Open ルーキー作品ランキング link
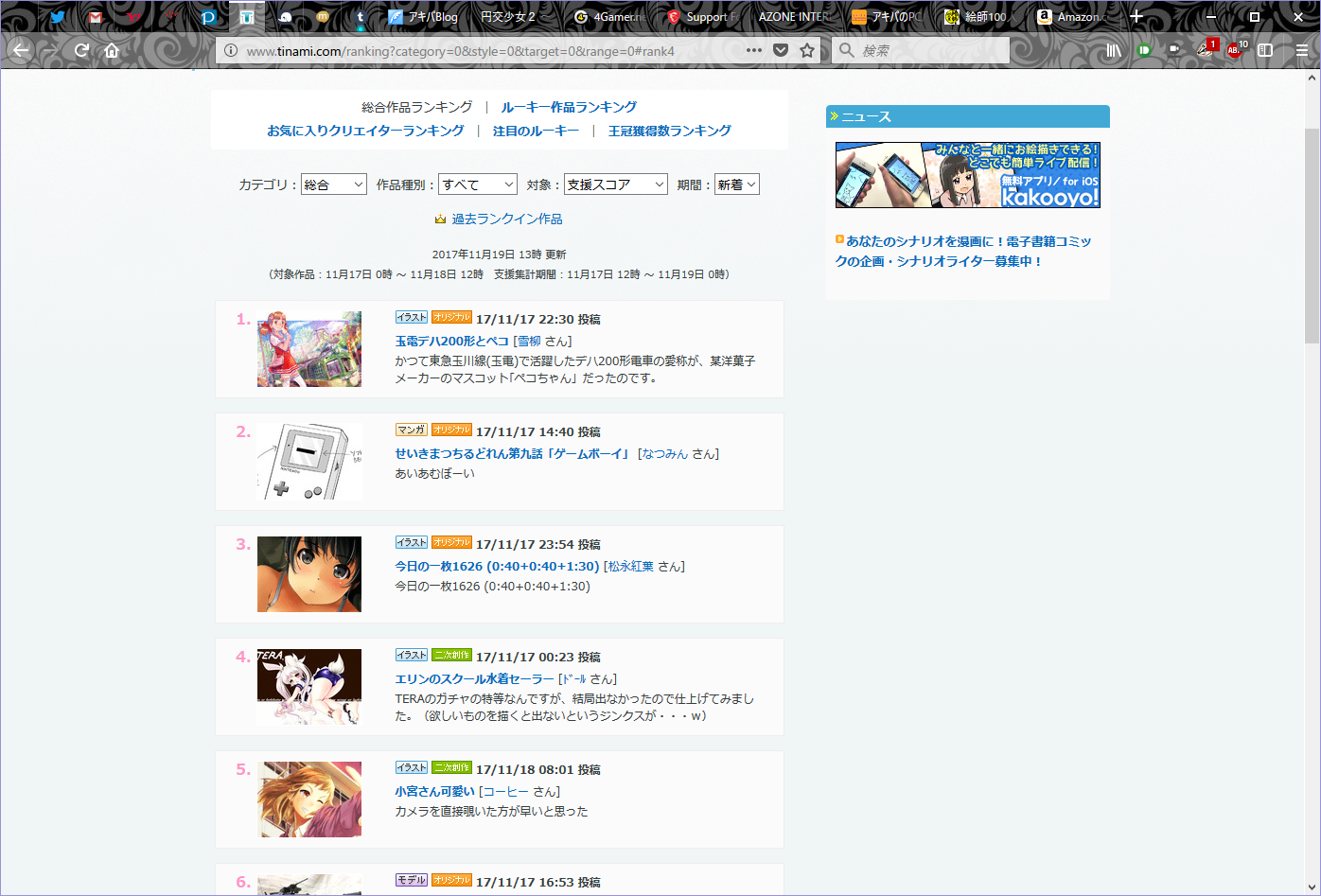The width and height of the screenshot is (1321, 896). [x=569, y=107]
